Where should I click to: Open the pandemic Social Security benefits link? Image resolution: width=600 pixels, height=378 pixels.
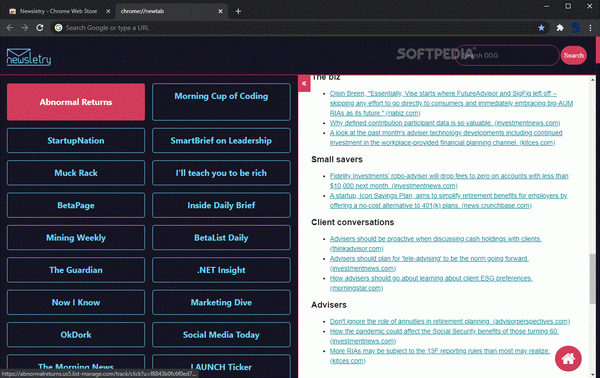coord(444,336)
